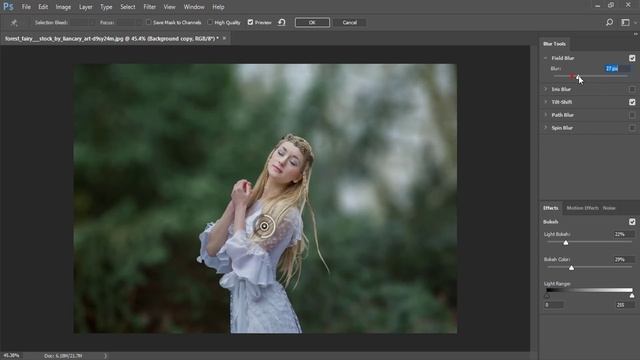
Task: Close the forest_fairy document tab
Action: tap(224, 38)
